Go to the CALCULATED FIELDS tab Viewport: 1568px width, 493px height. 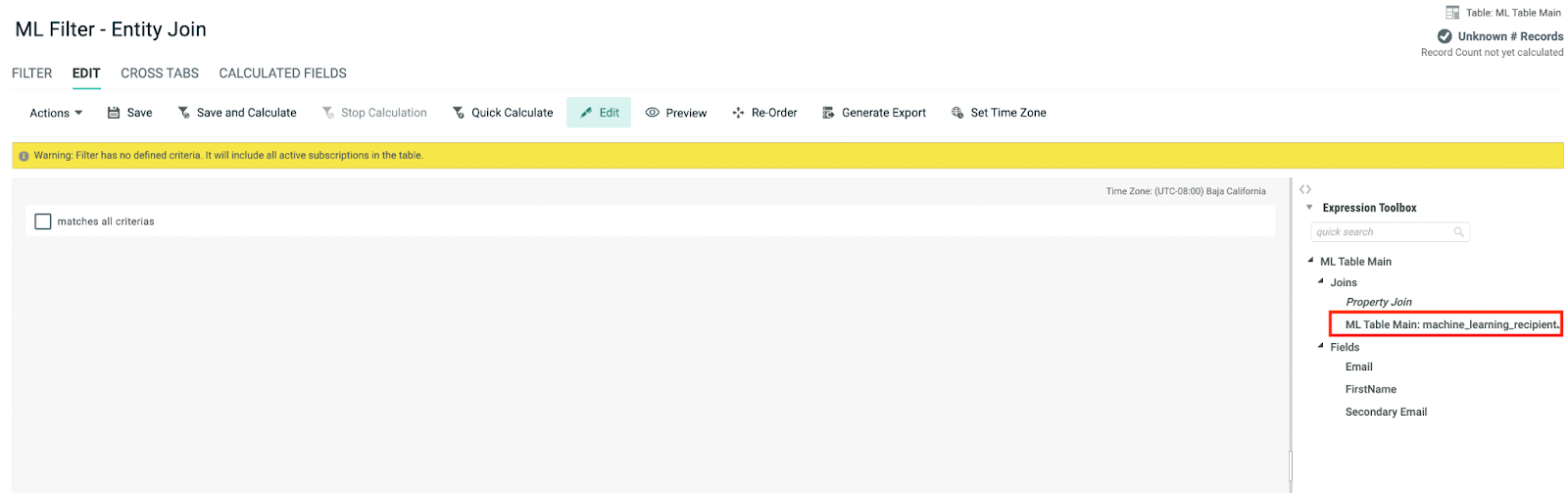click(282, 74)
